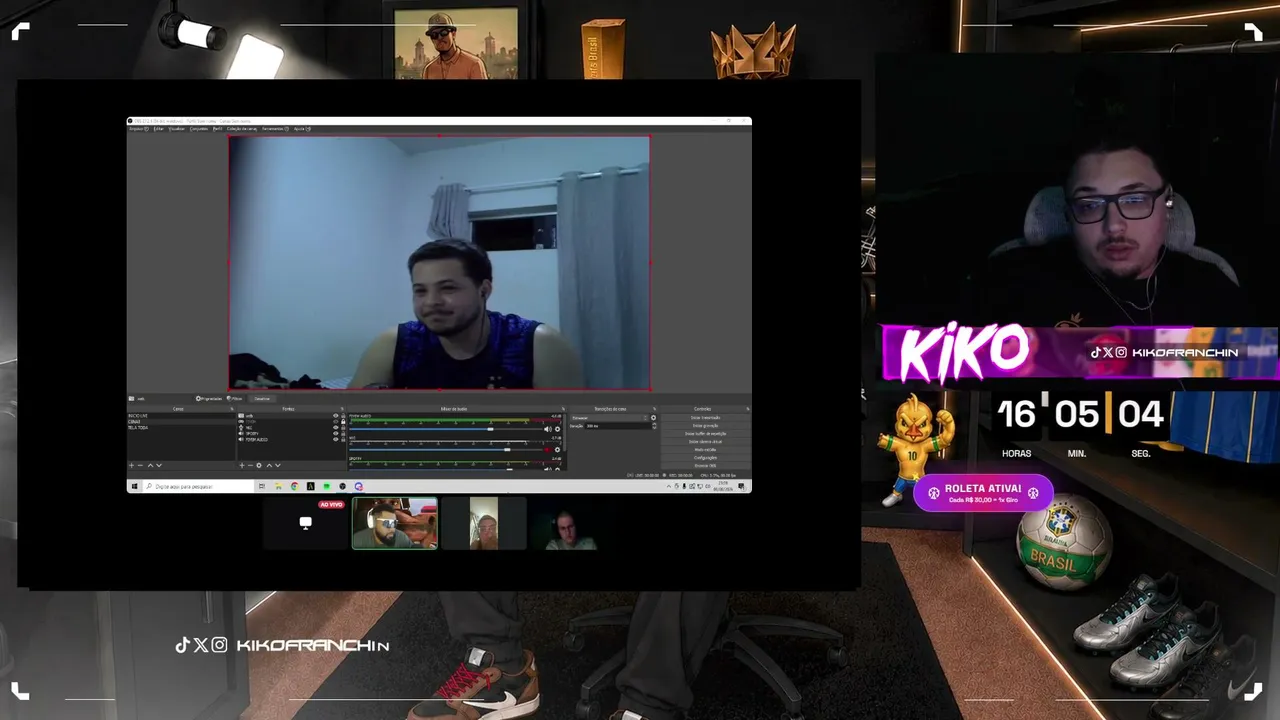Enable Modo estúdio in Controles
1280x720 pixels.
(x=705, y=450)
